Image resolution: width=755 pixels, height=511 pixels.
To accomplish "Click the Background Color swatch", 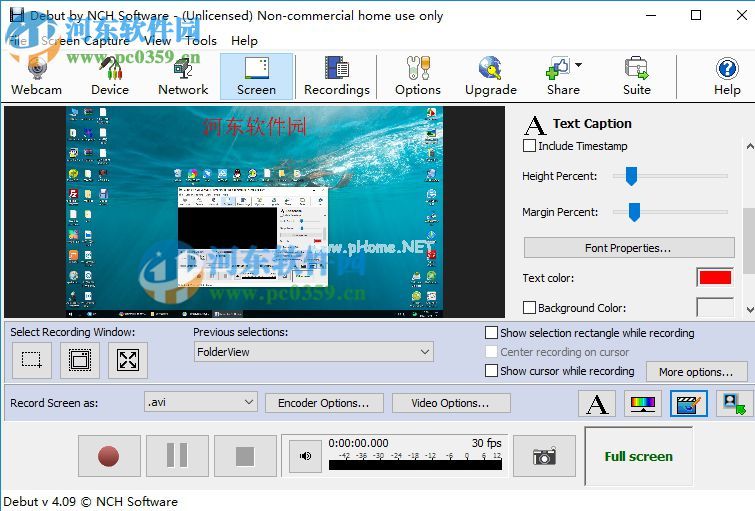I will coord(715,307).
